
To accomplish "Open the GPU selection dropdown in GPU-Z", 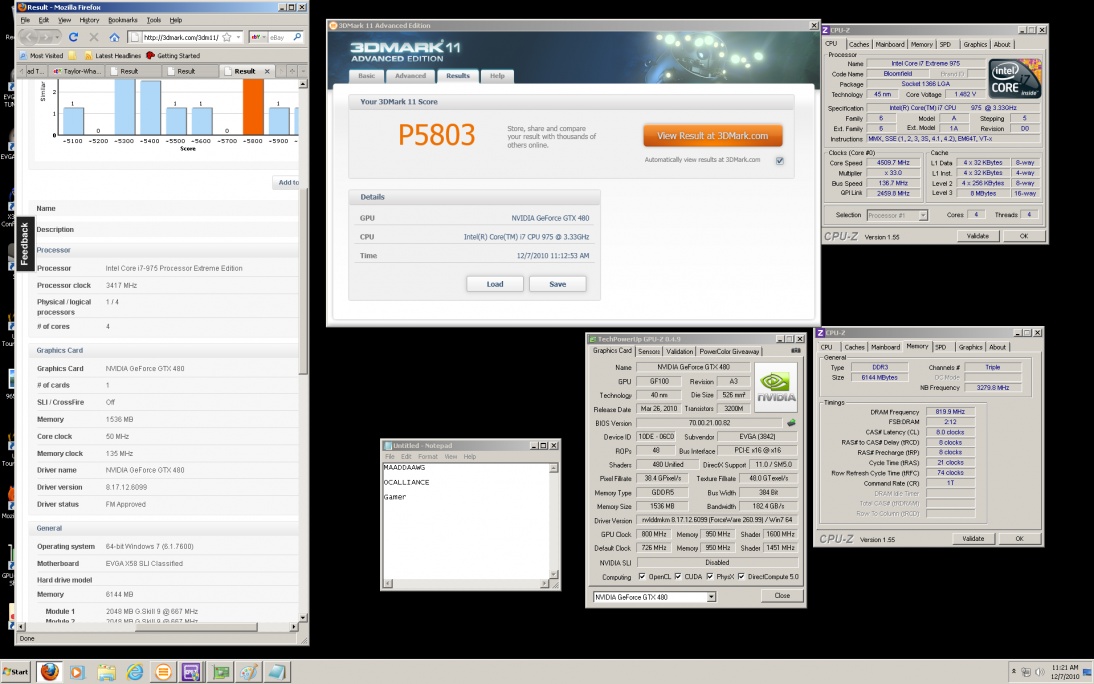I will [711, 597].
